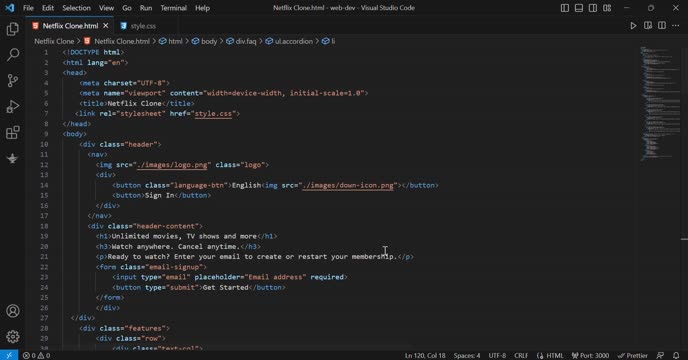688x360 pixels.
Task: Expand Netflix Clone folder breadcrumb
Action: coord(54,41)
